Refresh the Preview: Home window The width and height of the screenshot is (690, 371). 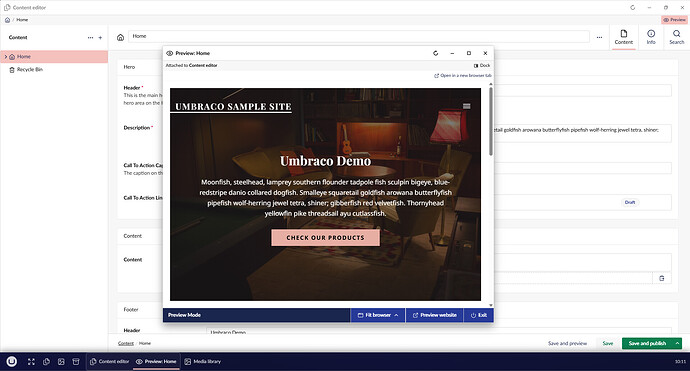[436, 53]
